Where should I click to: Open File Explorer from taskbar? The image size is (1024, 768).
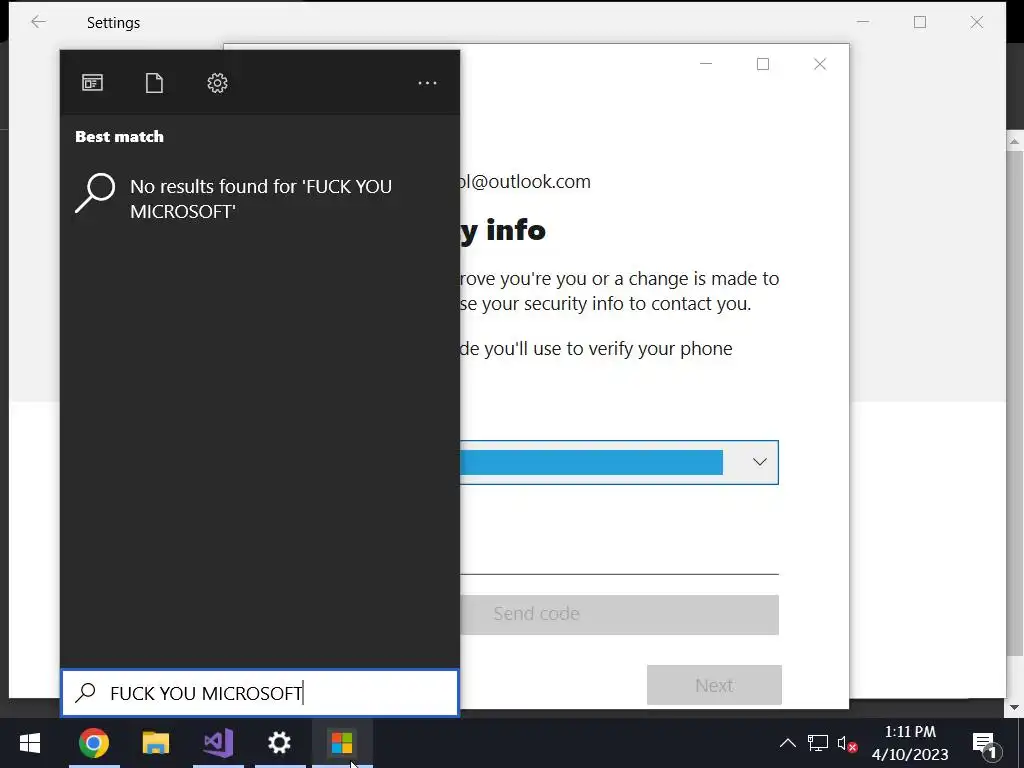coord(155,743)
